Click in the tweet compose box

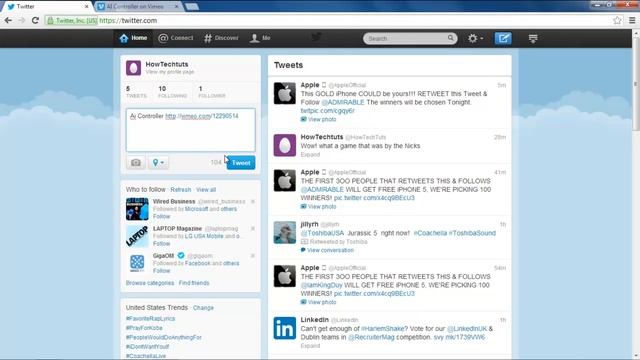[191, 130]
